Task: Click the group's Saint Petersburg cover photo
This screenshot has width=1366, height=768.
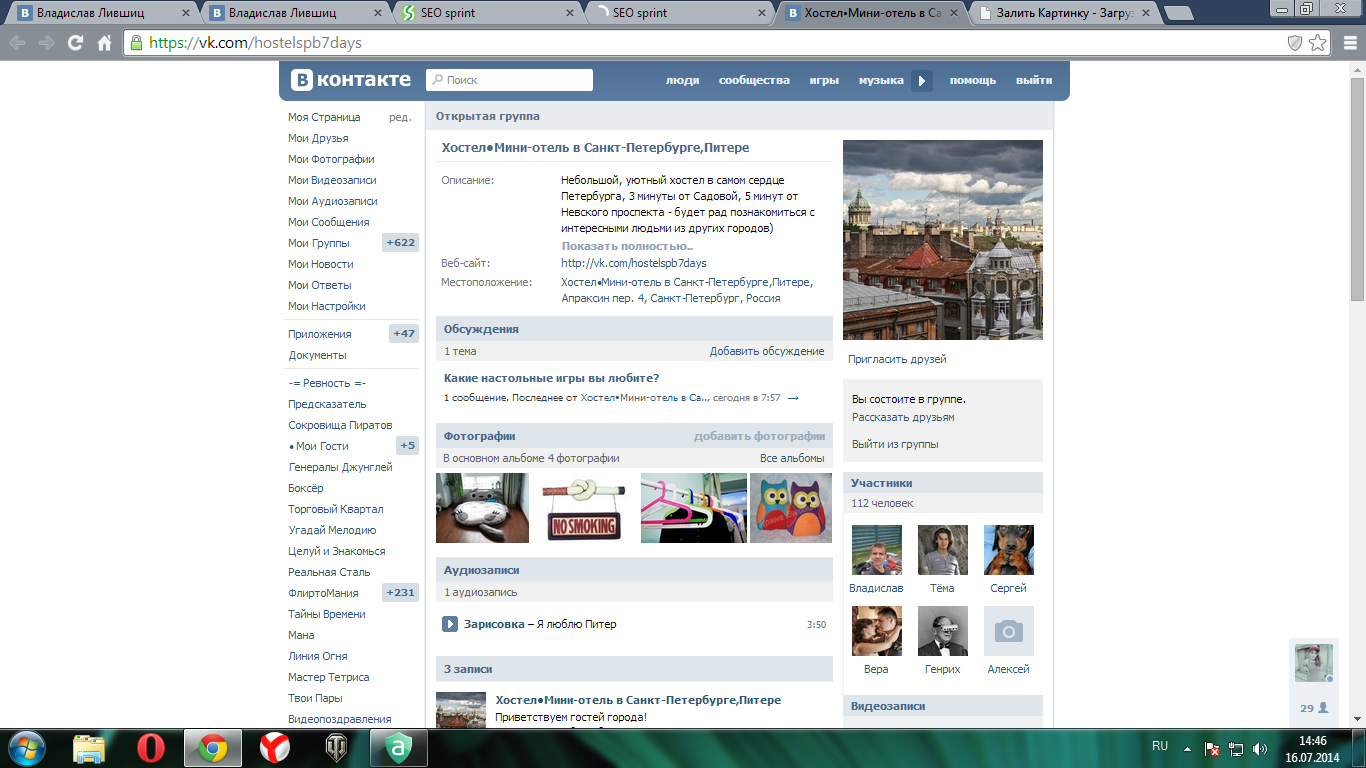Action: [943, 240]
